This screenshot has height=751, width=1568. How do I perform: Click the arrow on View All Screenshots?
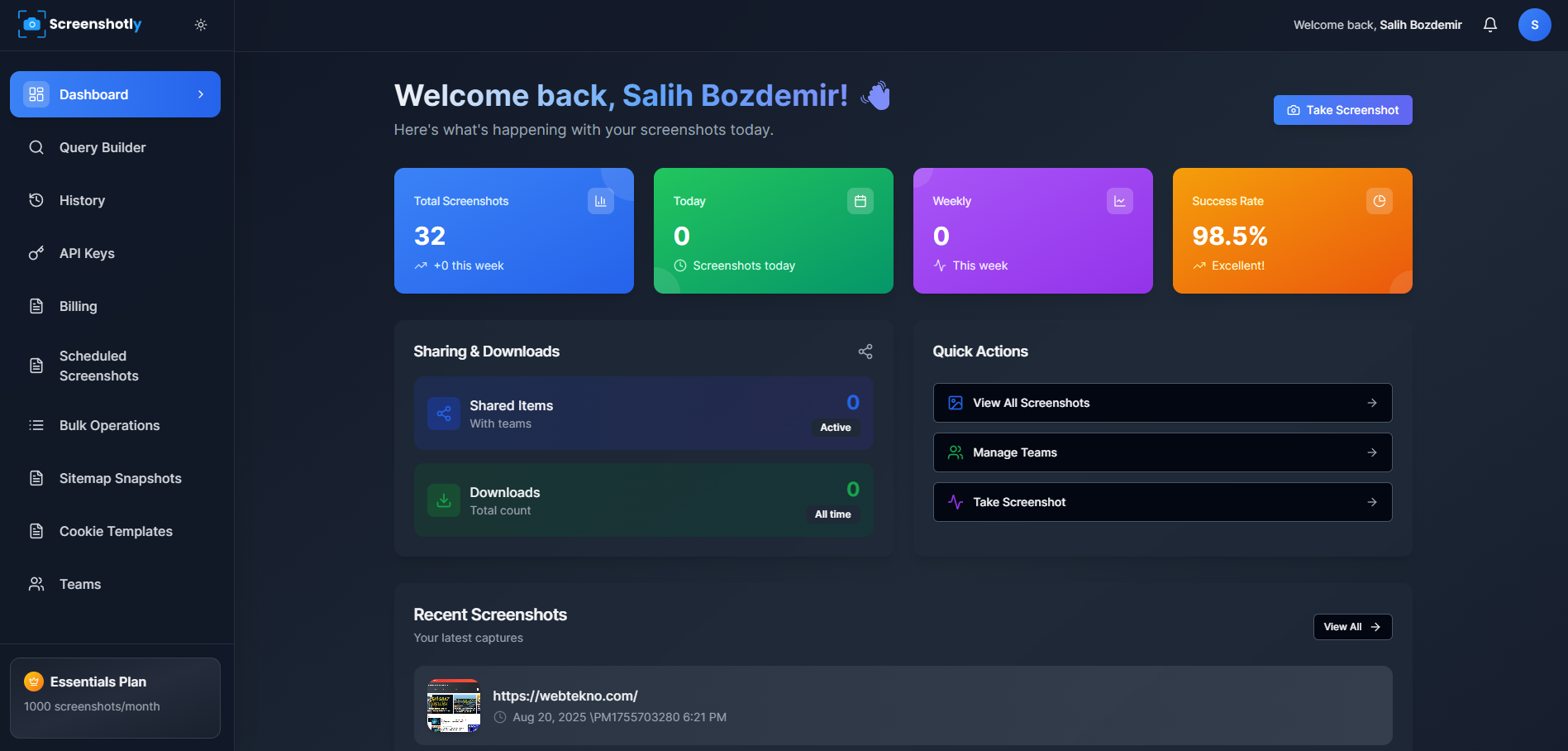[x=1372, y=403]
